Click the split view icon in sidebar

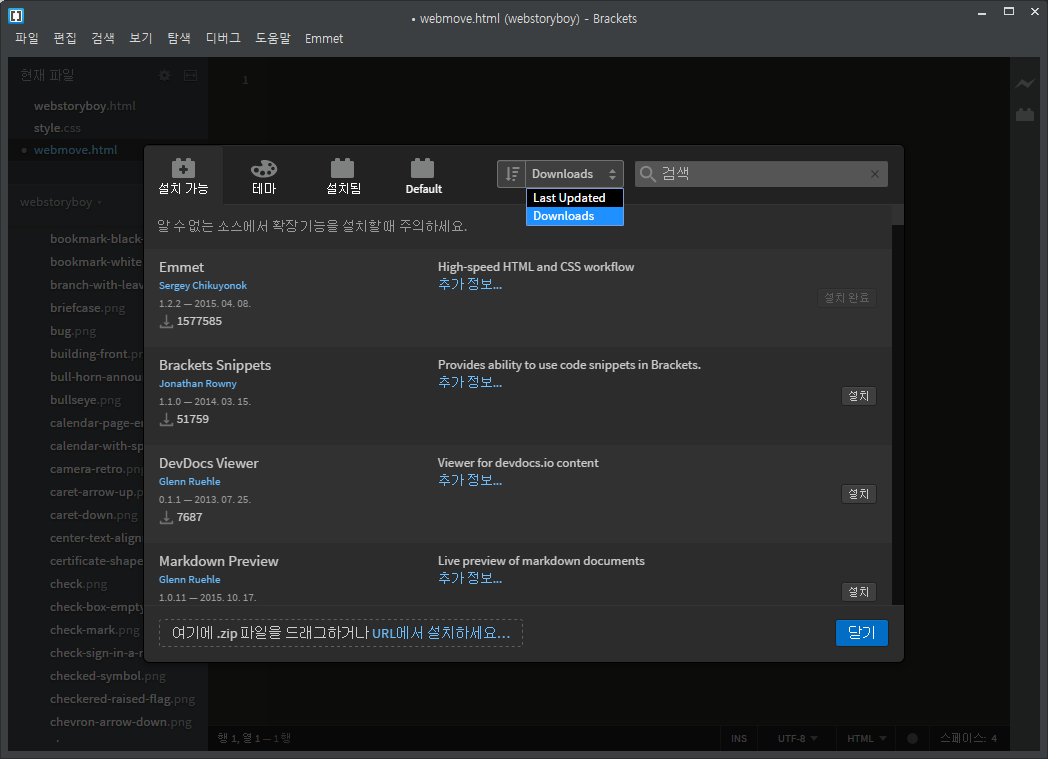point(190,75)
